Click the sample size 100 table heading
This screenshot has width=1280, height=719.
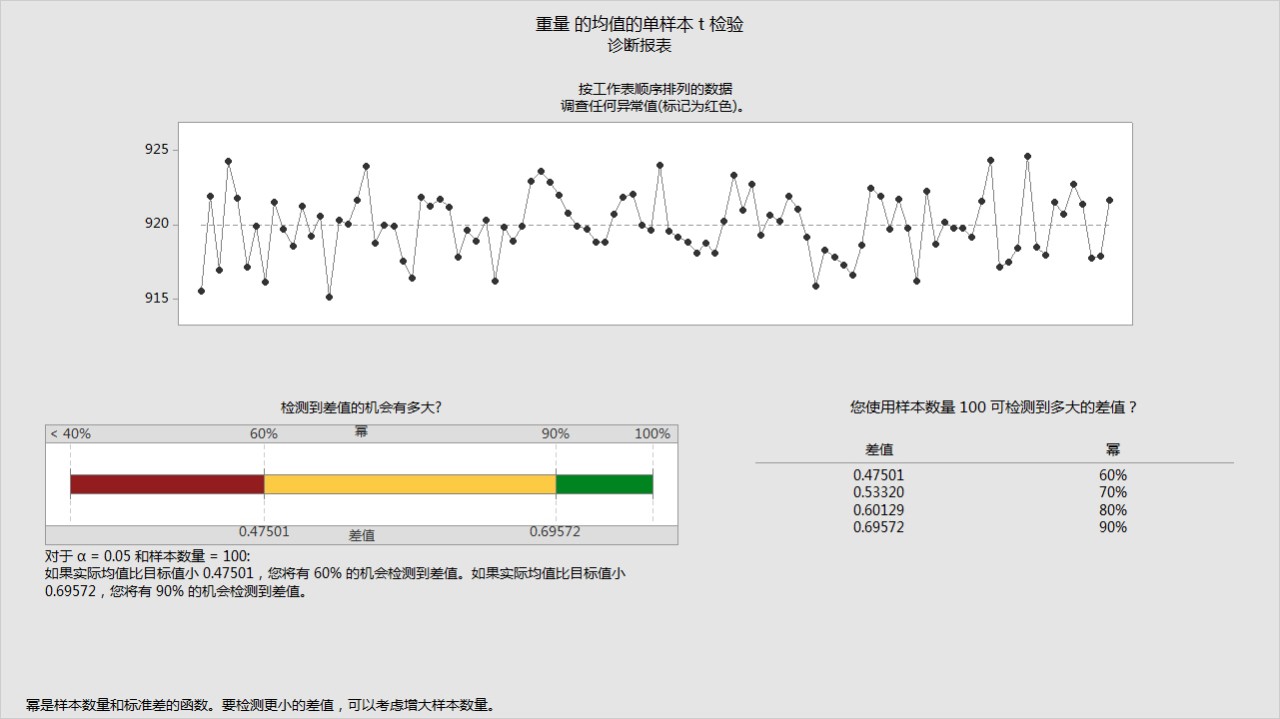[993, 407]
